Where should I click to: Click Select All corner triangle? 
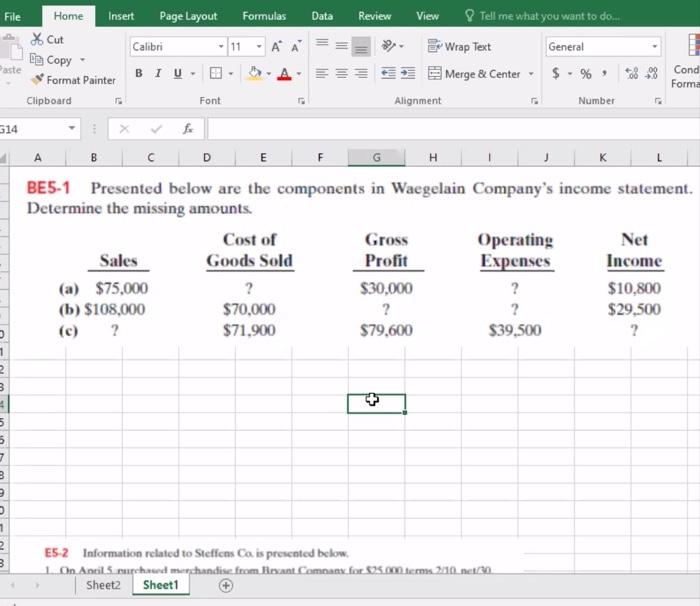click(x=4, y=158)
